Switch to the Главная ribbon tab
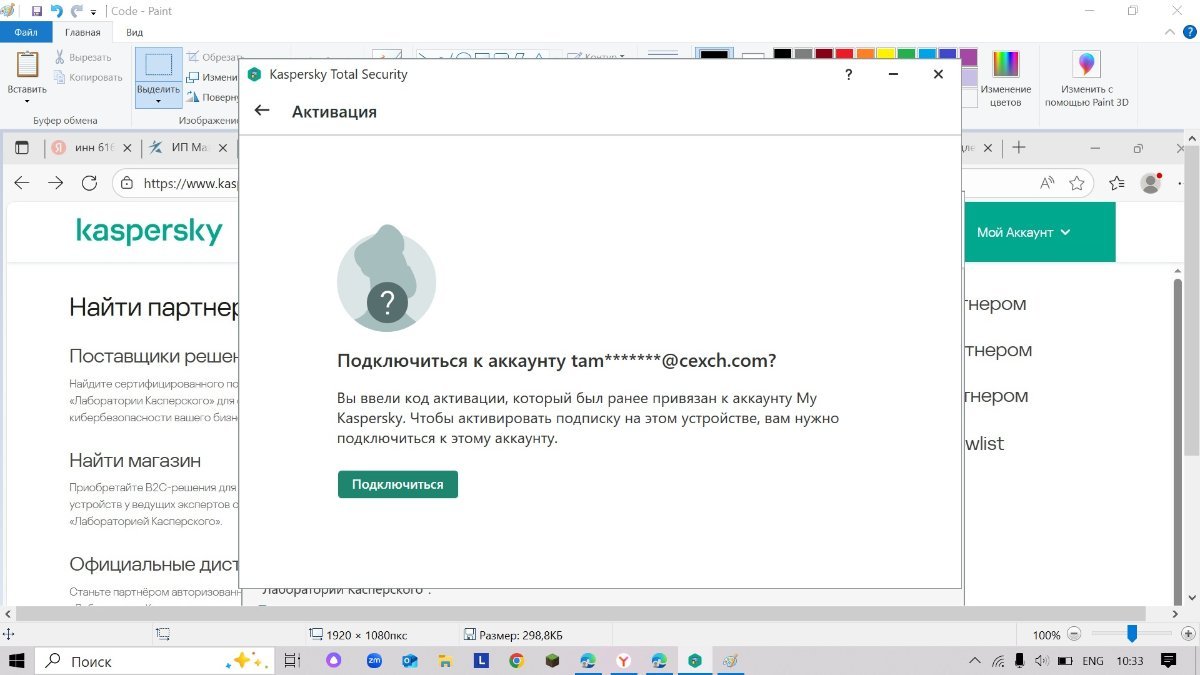 tap(83, 32)
